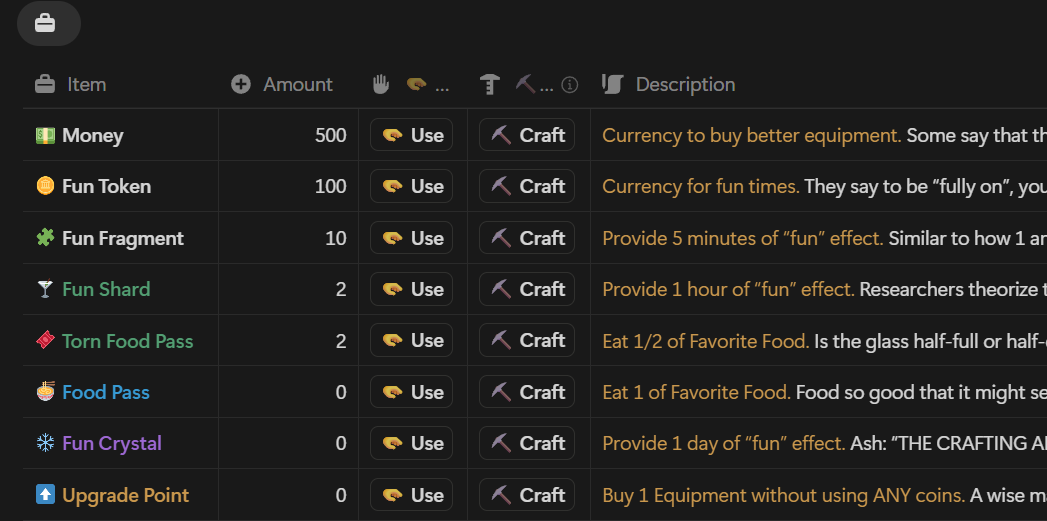
Task: Click the Fun Token coin icon
Action: pyautogui.click(x=45, y=186)
